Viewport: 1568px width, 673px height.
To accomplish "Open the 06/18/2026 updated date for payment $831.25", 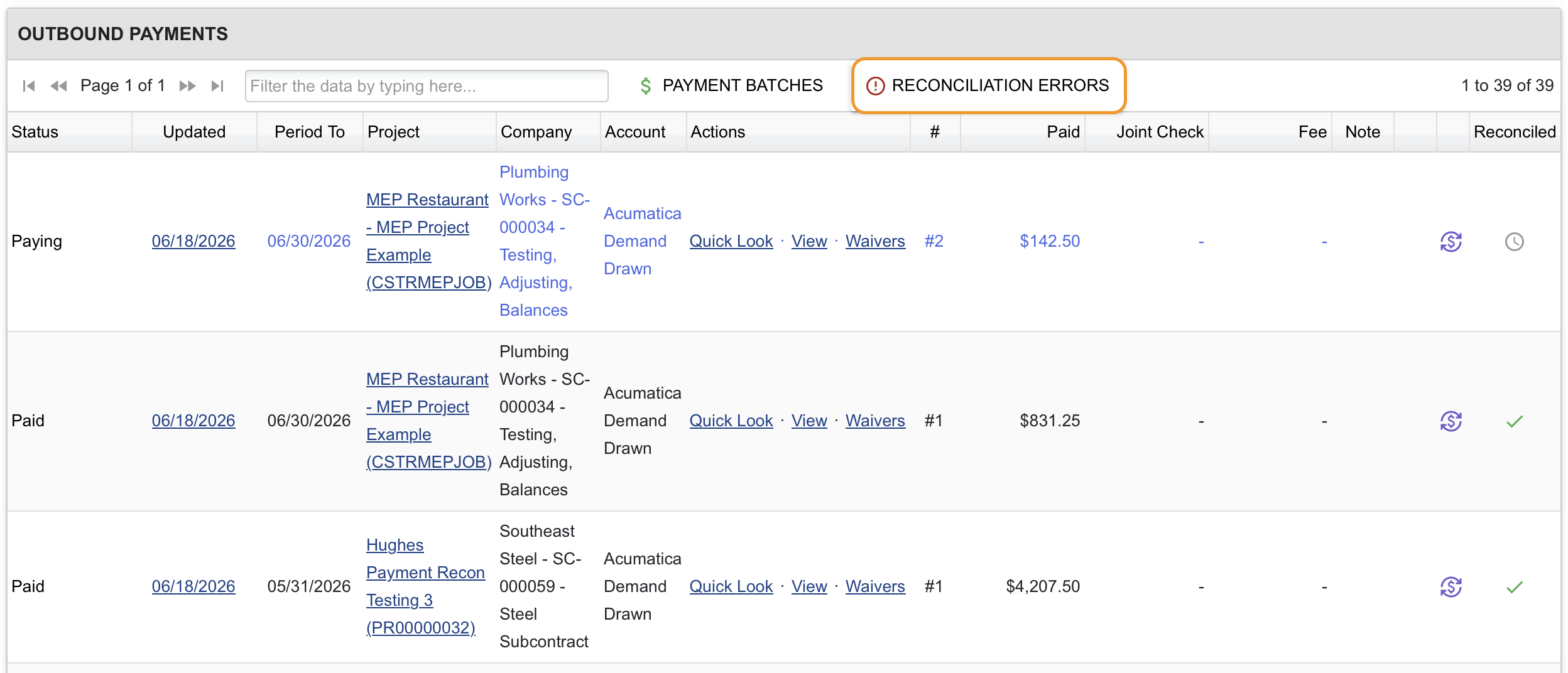I will [x=193, y=421].
